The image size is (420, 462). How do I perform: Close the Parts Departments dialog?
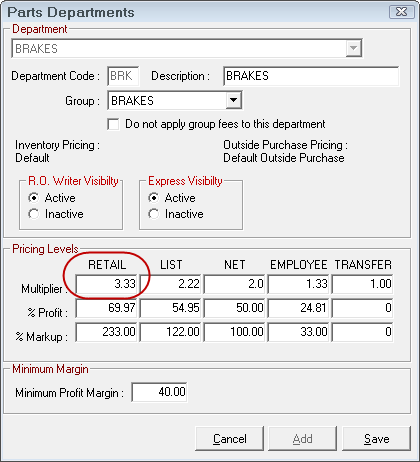[x=402, y=12]
